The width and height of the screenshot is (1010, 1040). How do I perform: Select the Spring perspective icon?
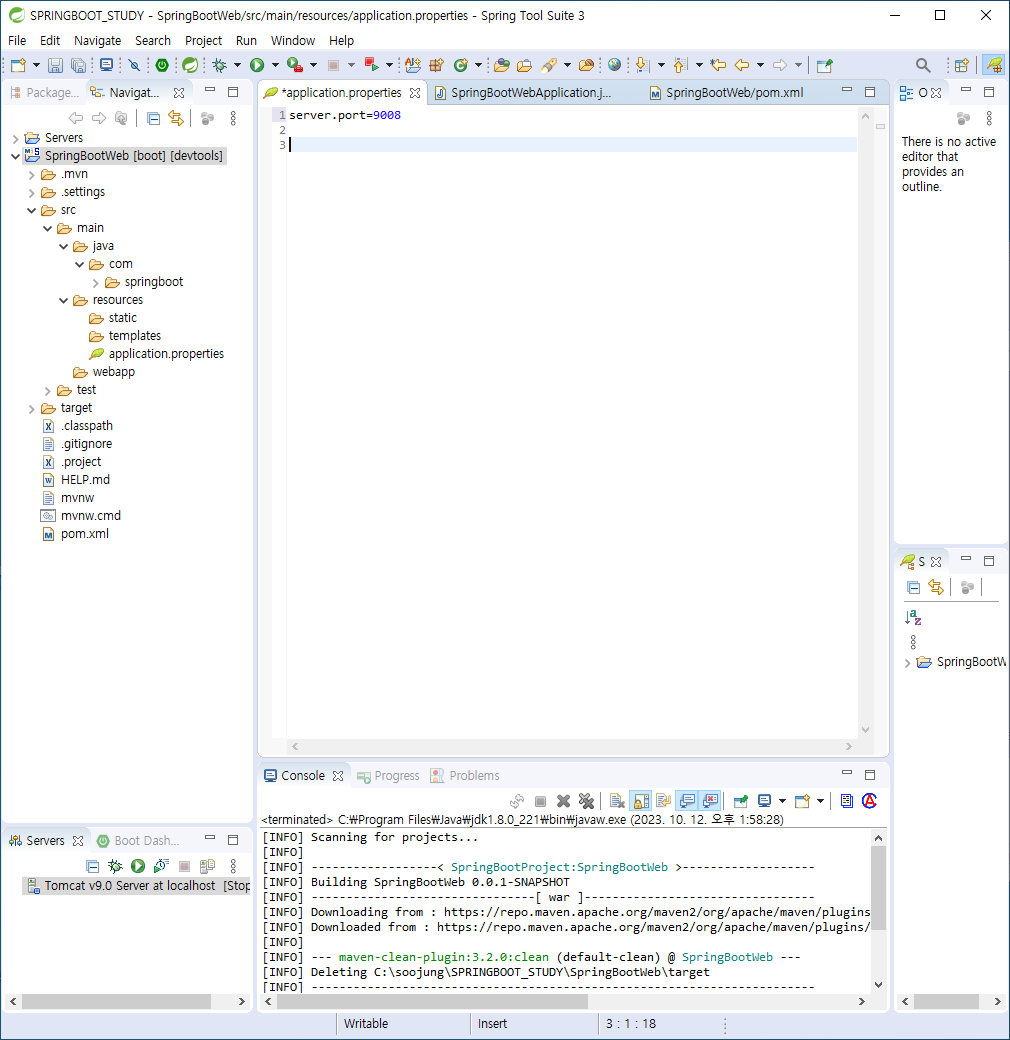[x=993, y=65]
